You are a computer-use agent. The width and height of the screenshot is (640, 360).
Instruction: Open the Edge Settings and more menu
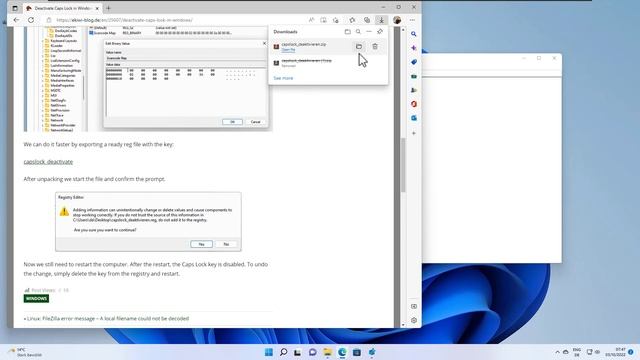point(412,20)
